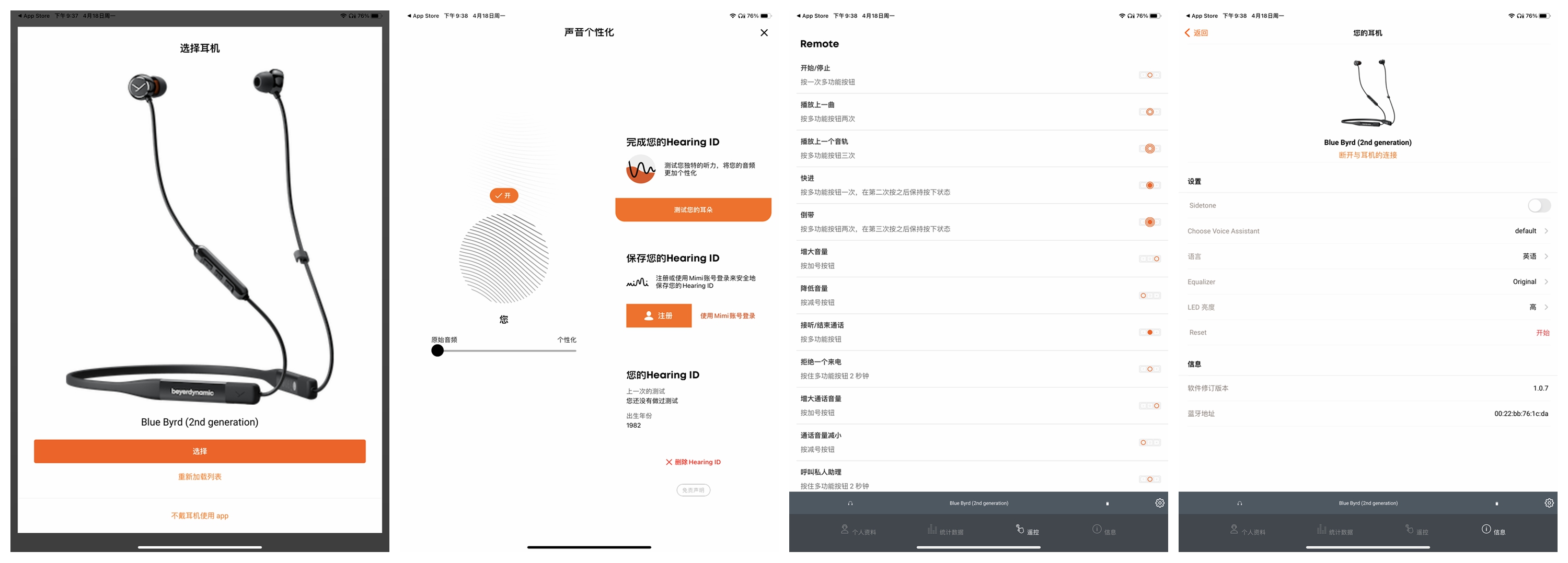Image resolution: width=1568 pixels, height=563 pixels.
Task: Toggle the Sidetone switch off
Action: (1539, 205)
